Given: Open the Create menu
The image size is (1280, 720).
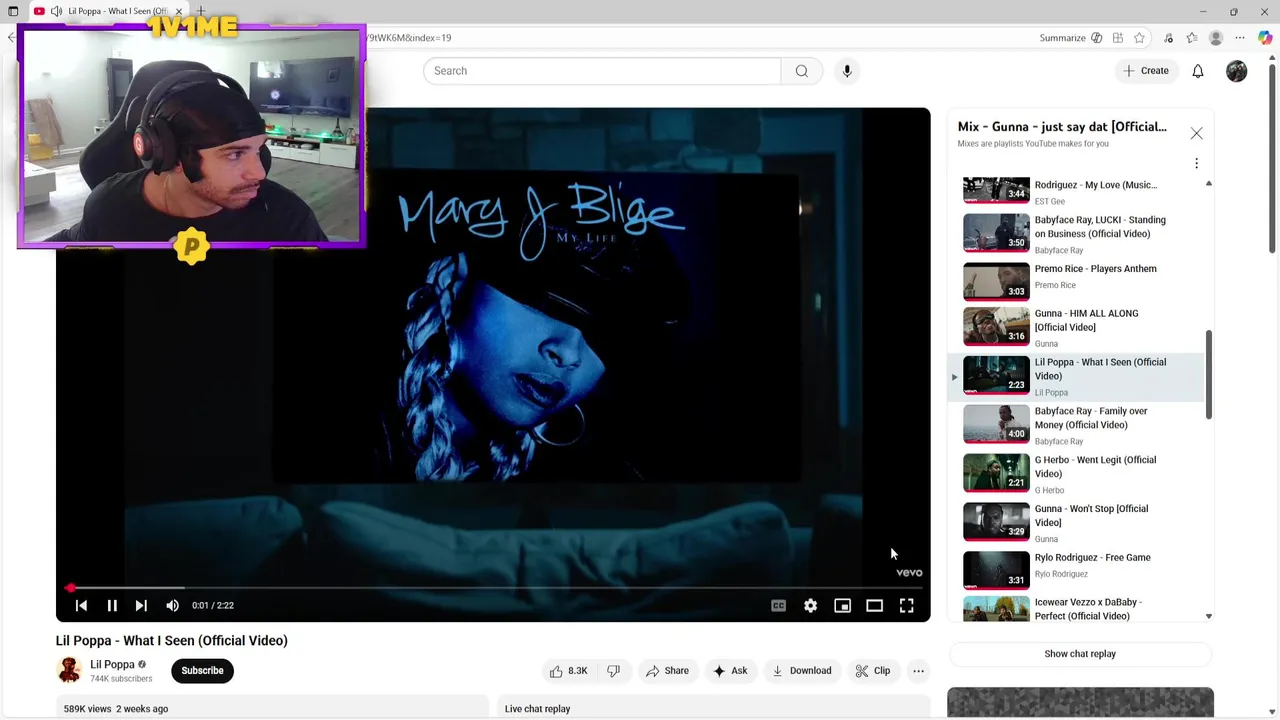Looking at the screenshot, I should pos(1146,71).
